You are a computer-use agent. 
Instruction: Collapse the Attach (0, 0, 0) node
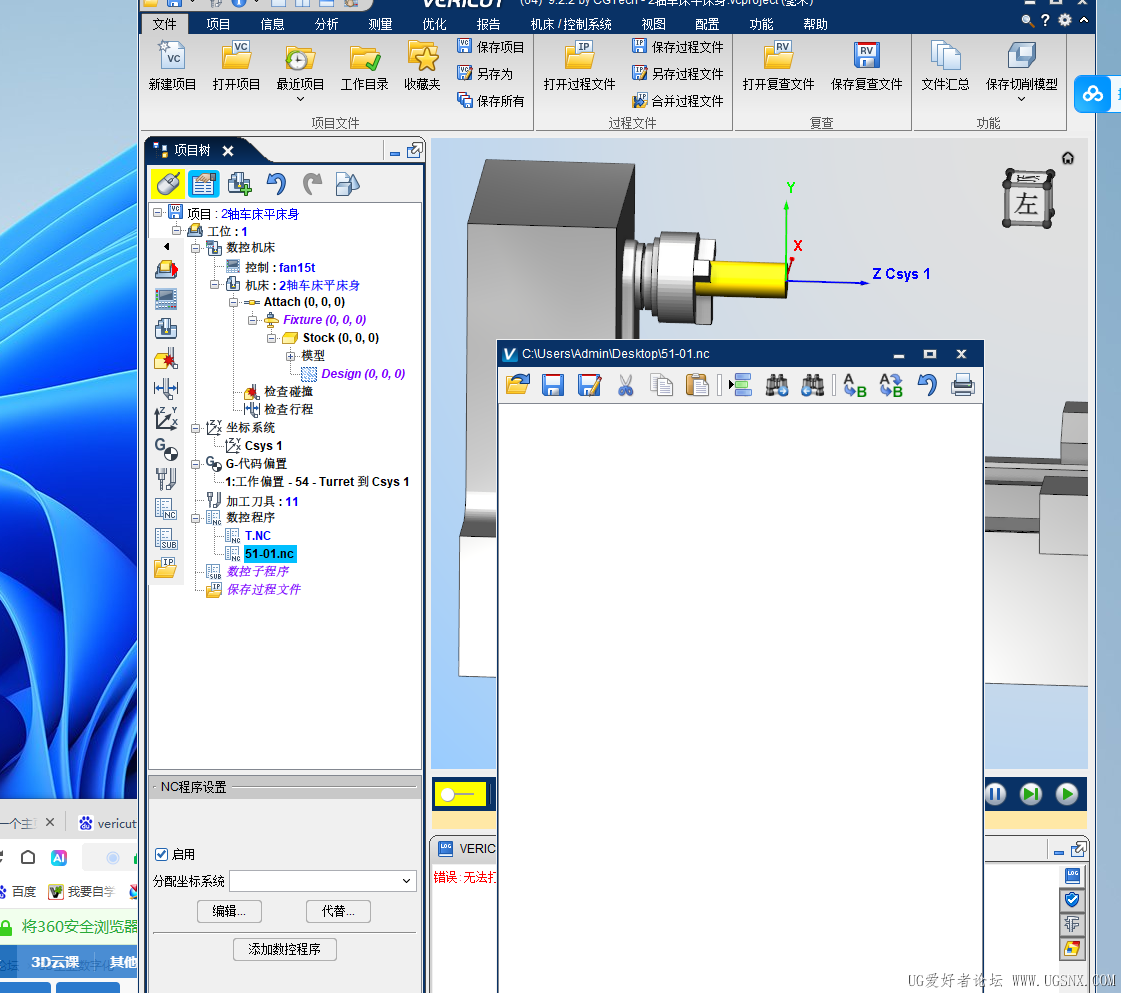(x=233, y=302)
